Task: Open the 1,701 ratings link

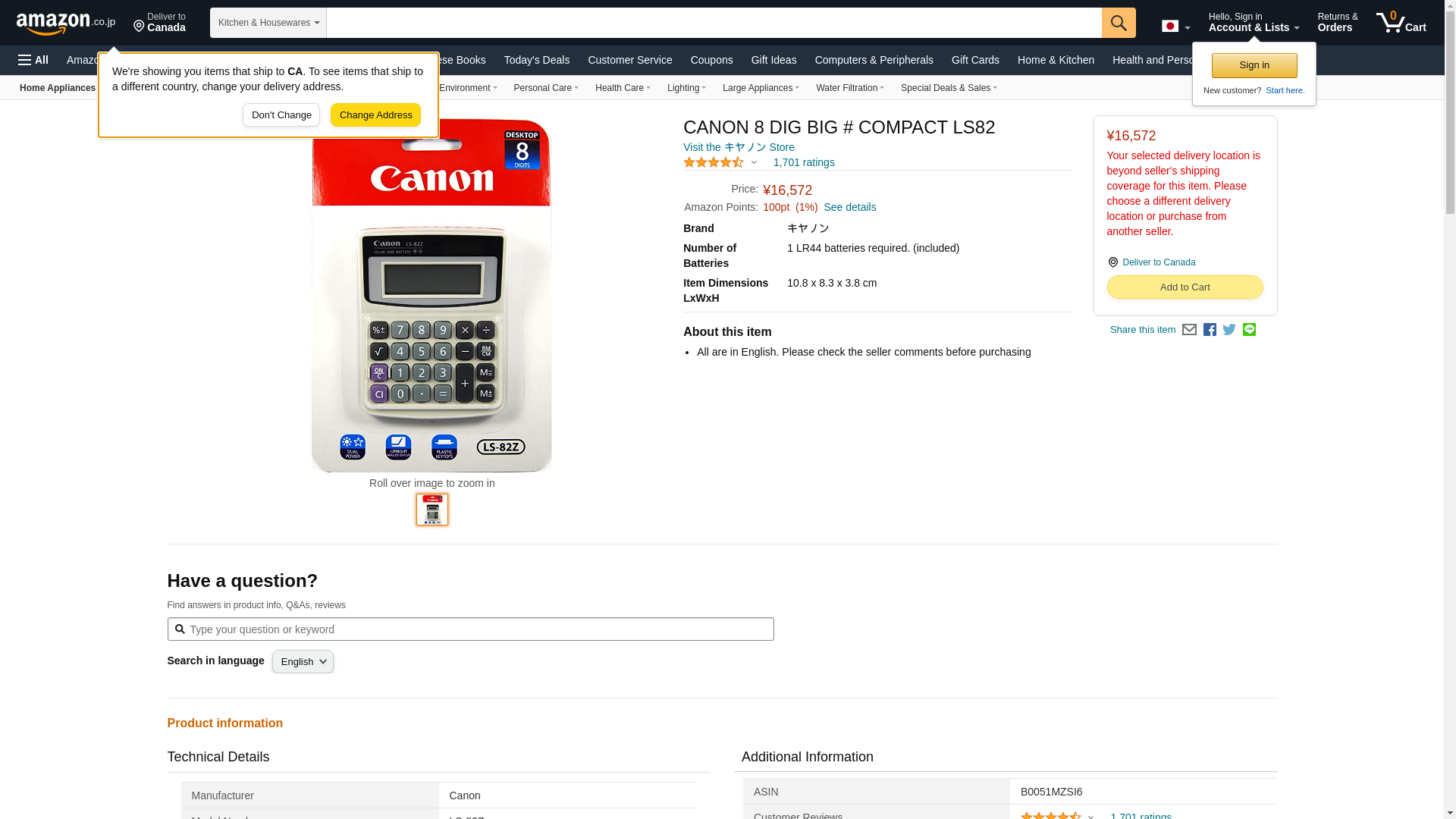Action: click(x=804, y=162)
